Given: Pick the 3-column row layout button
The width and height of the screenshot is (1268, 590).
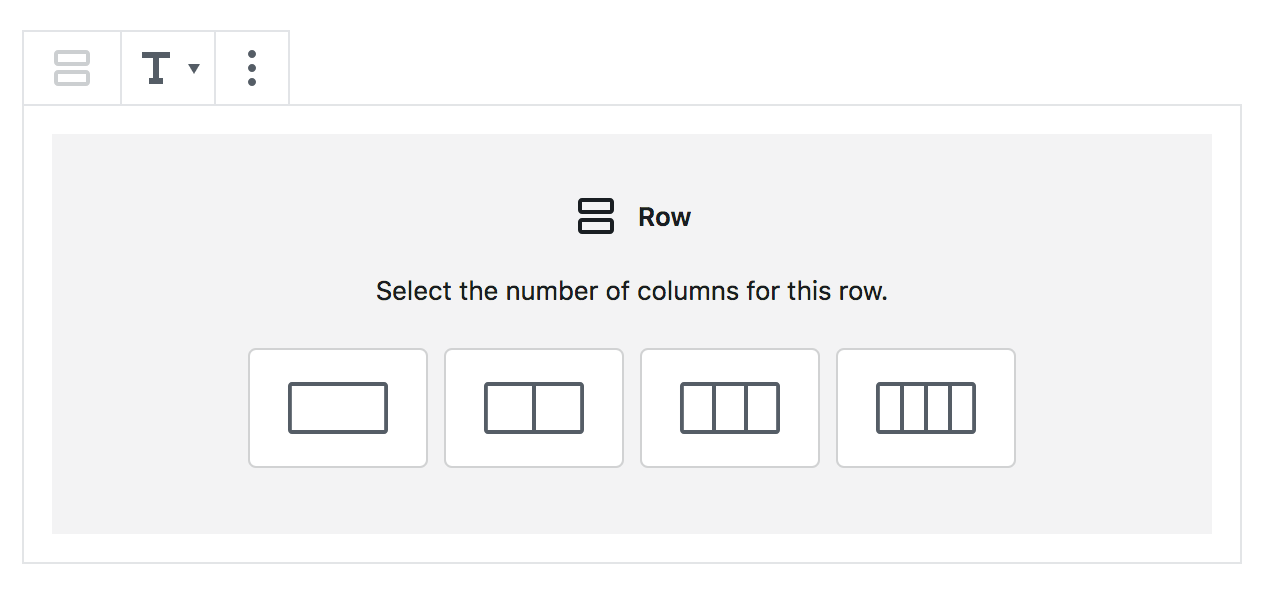Looking at the screenshot, I should [730, 408].
